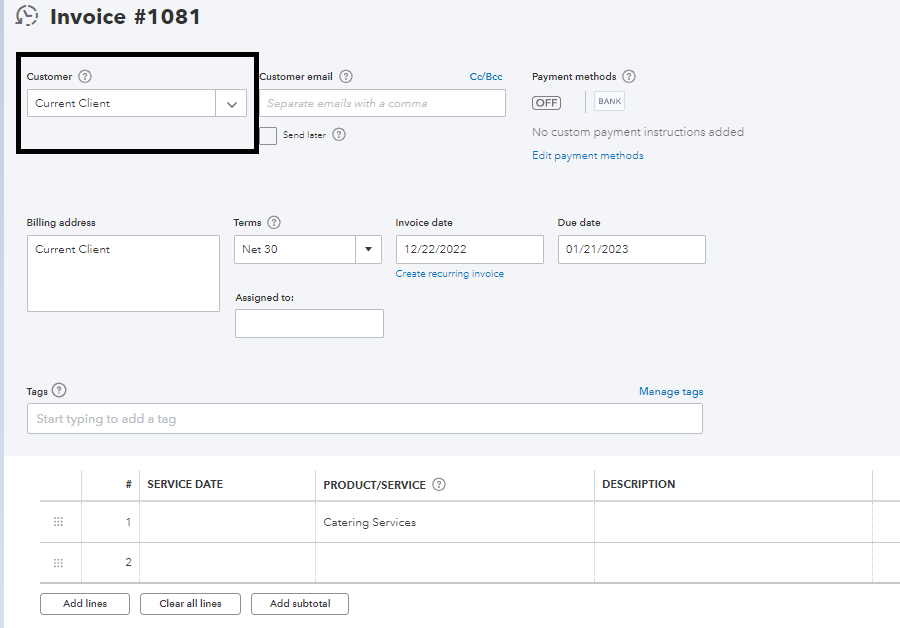Viewport: 900px width, 628px height.
Task: Focus the Assigned to field
Action: (309, 324)
